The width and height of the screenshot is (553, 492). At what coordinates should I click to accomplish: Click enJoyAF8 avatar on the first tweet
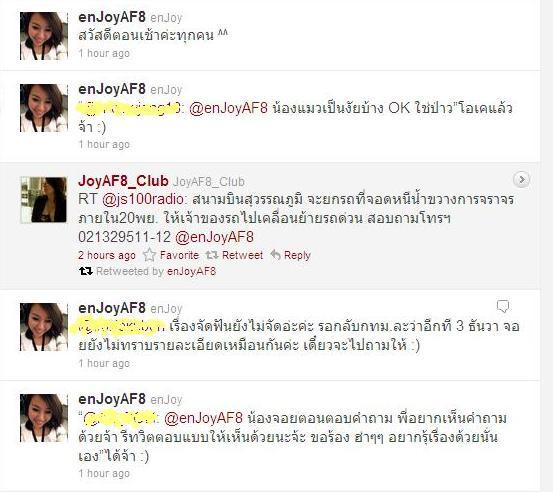(x=44, y=36)
